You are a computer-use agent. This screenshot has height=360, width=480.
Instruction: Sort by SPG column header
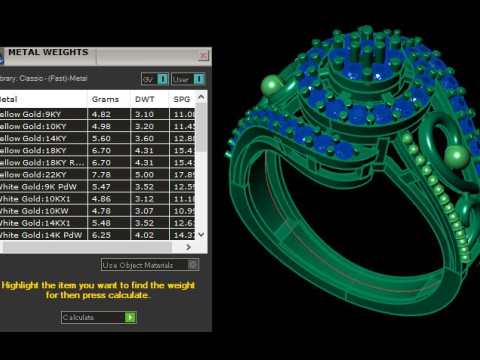[182, 99]
